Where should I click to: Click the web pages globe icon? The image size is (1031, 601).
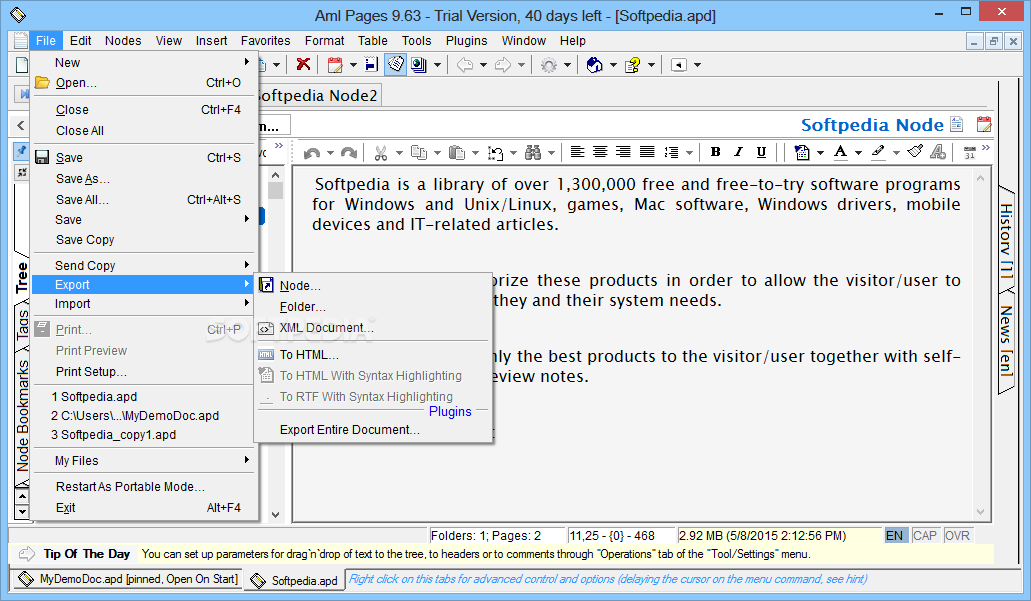click(418, 64)
